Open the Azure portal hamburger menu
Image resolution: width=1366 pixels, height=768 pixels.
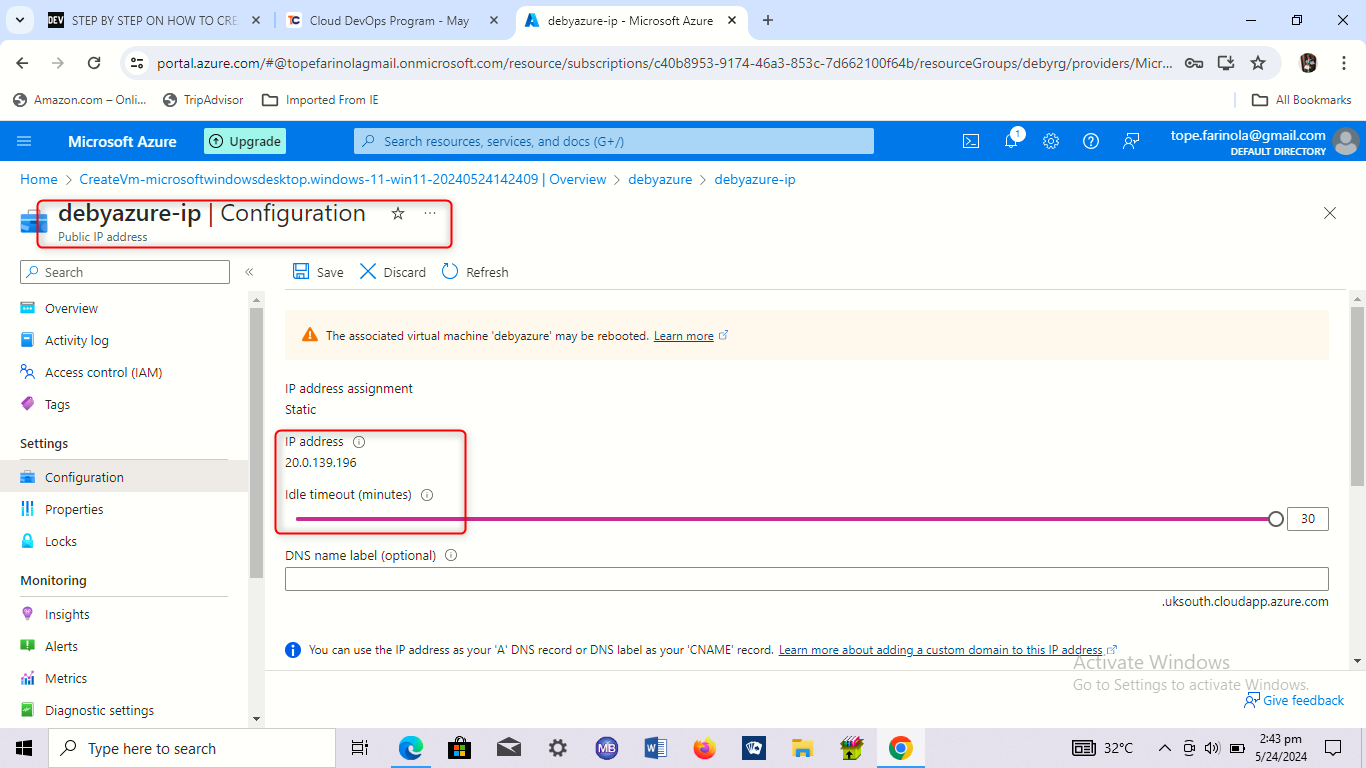(x=25, y=141)
